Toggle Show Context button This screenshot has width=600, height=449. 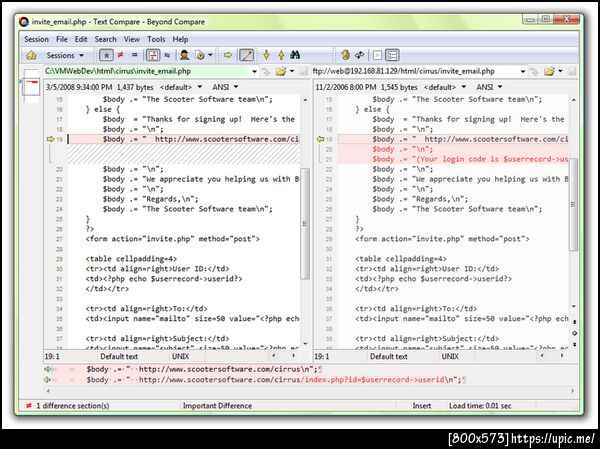tap(153, 56)
